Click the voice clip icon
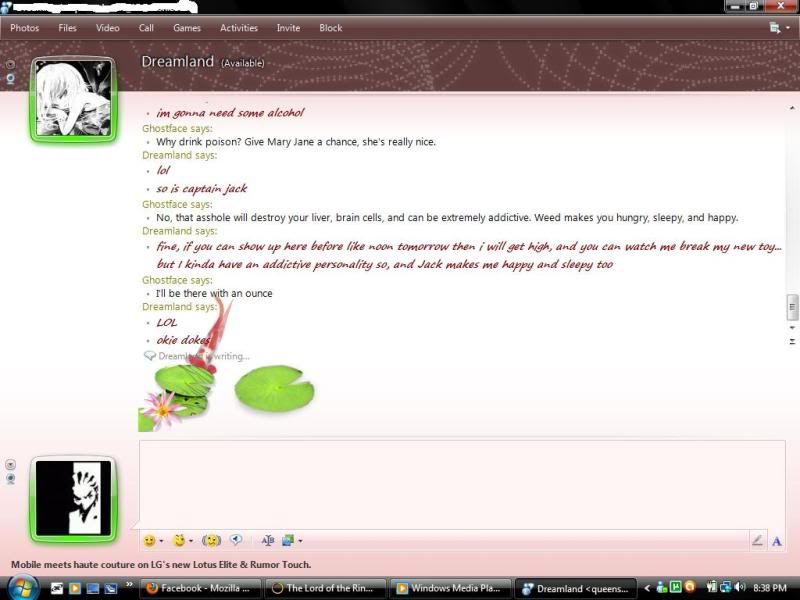 [237, 540]
